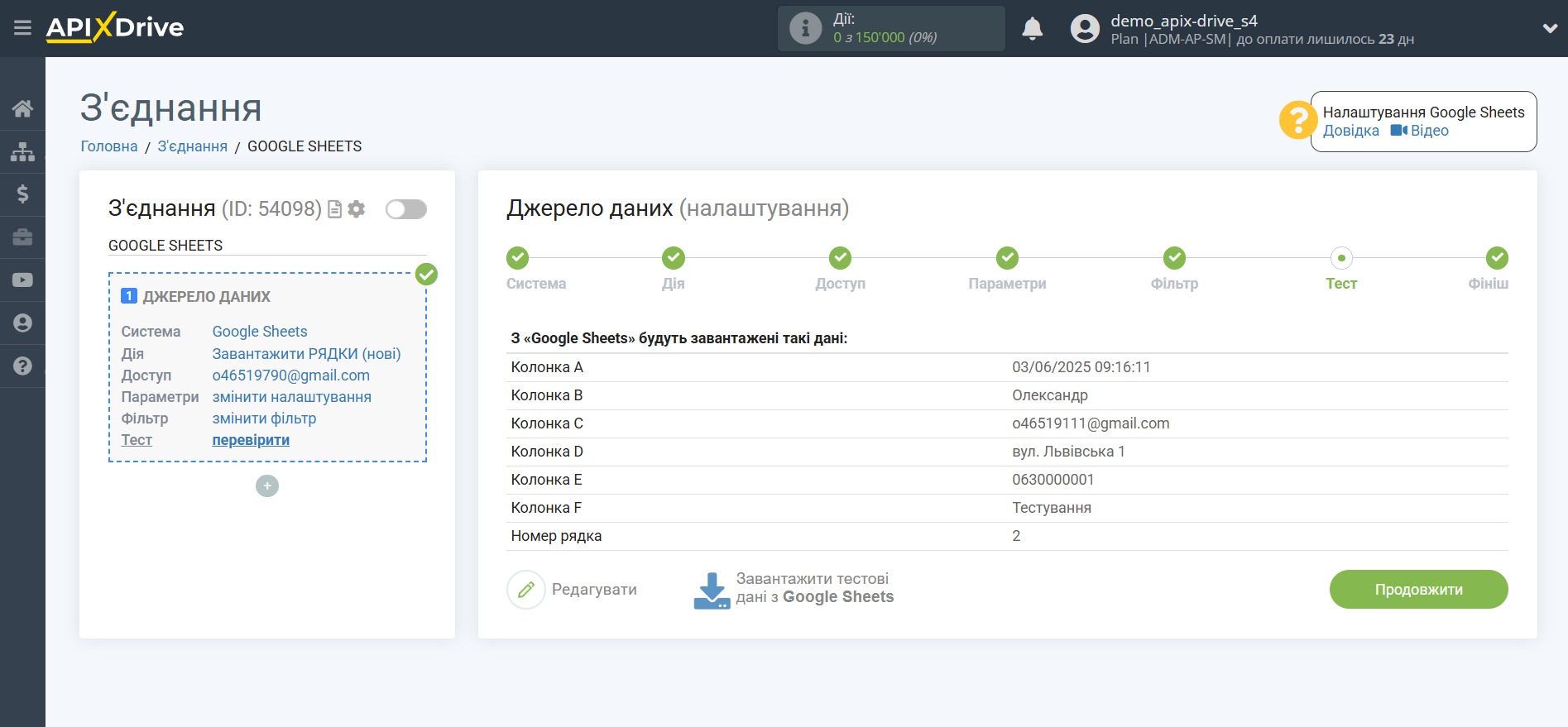Open the Довідка help link
Image resolution: width=1568 pixels, height=727 pixels.
pos(1350,131)
